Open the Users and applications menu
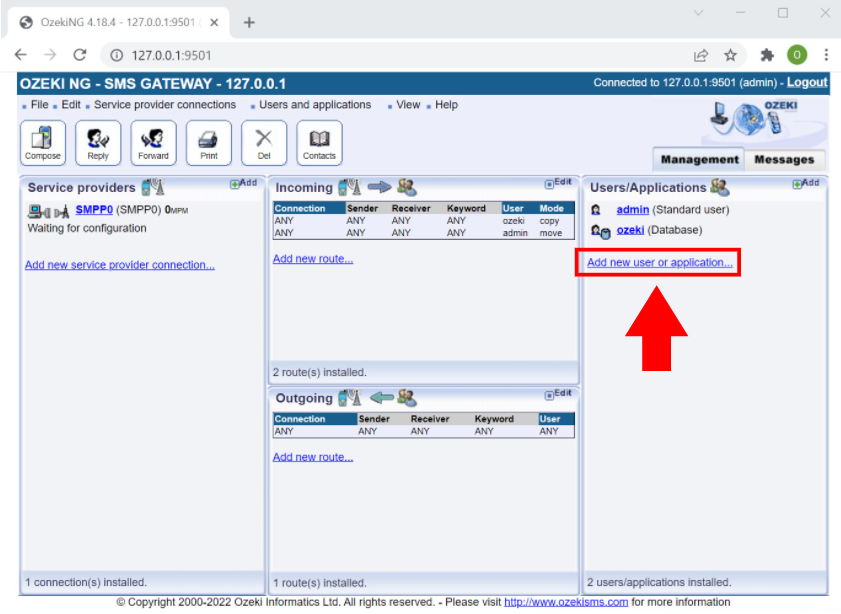This screenshot has height=614, width=841. click(315, 105)
